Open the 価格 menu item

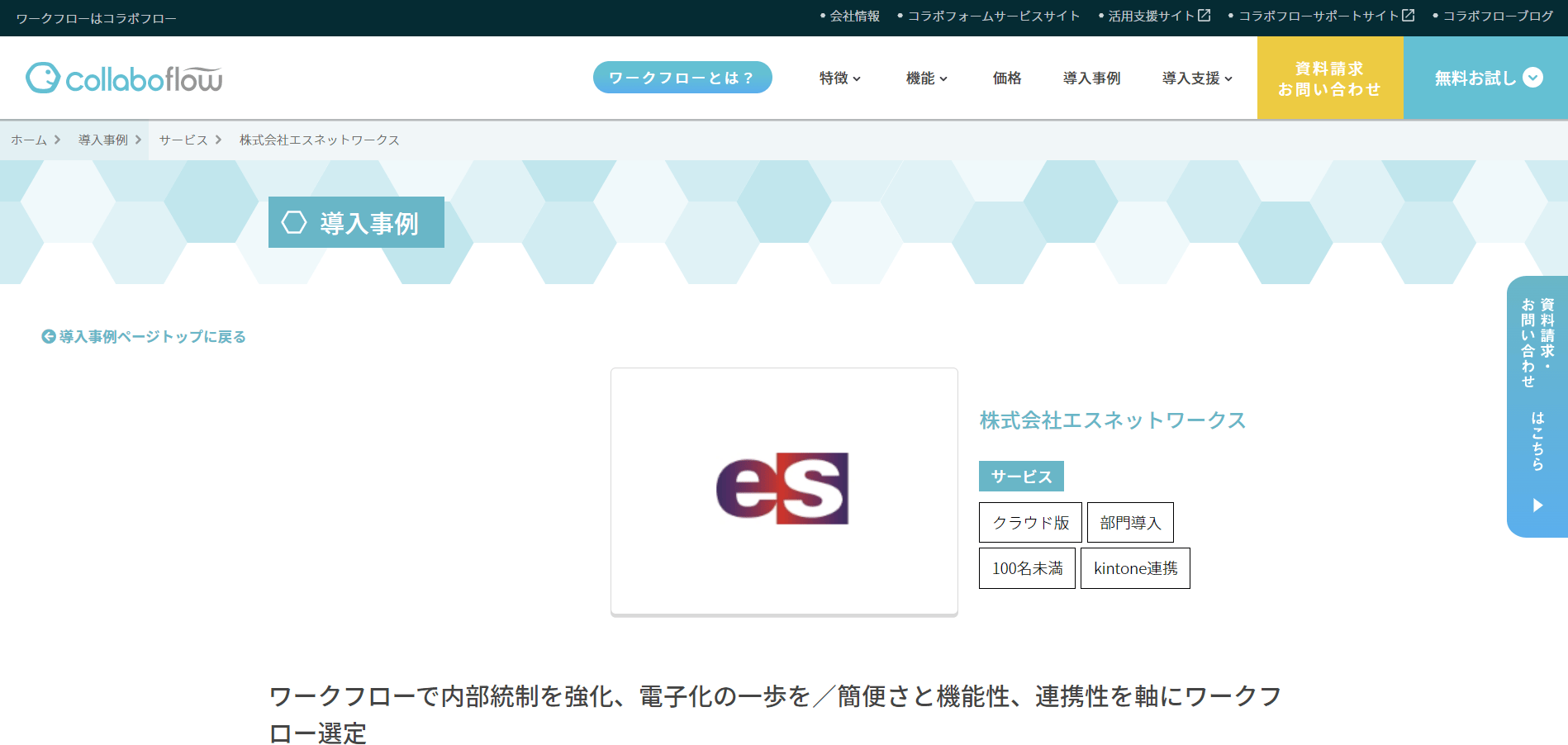[x=1007, y=78]
